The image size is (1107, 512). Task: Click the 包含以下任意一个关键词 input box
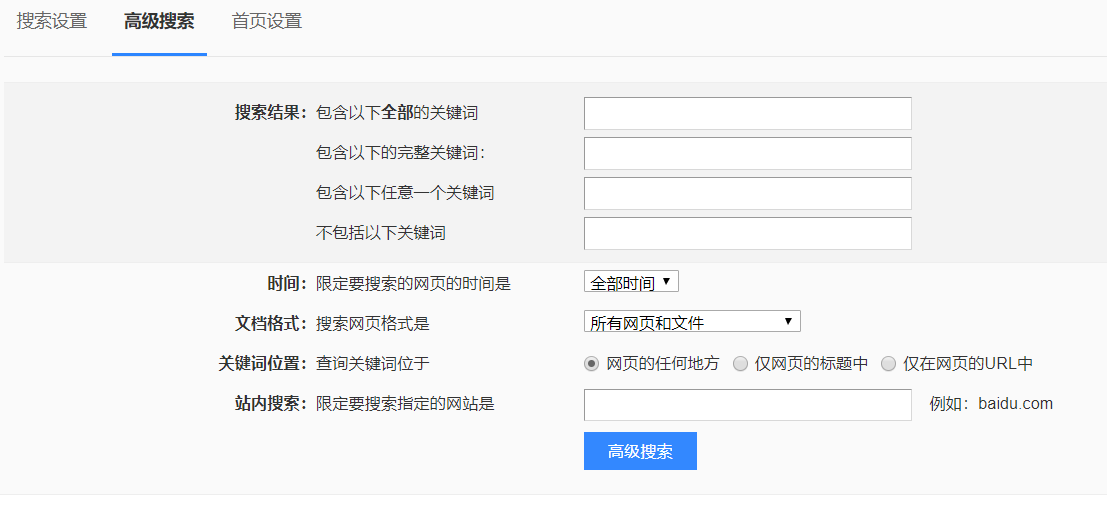[747, 193]
